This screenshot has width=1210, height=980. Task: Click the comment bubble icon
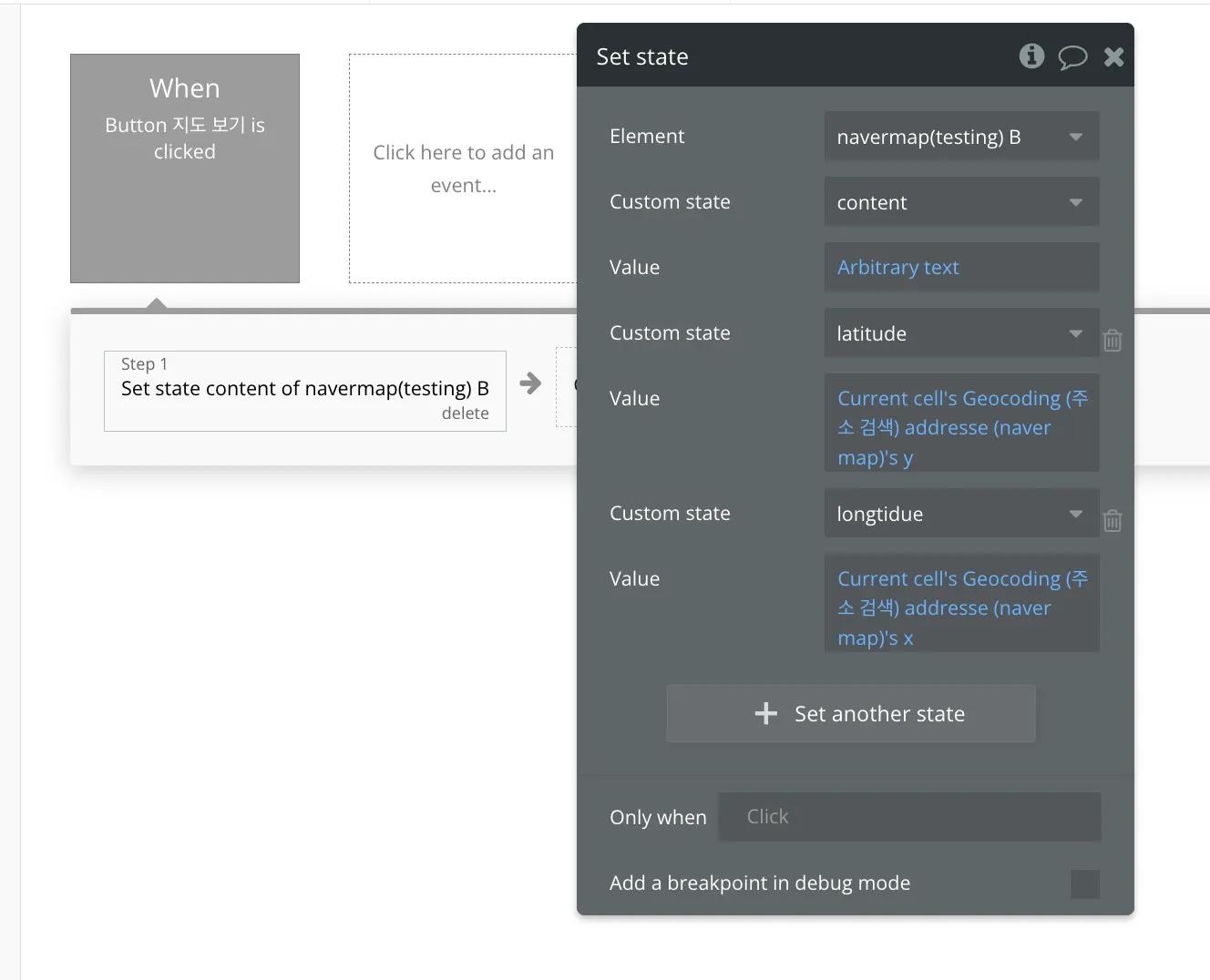click(1072, 57)
